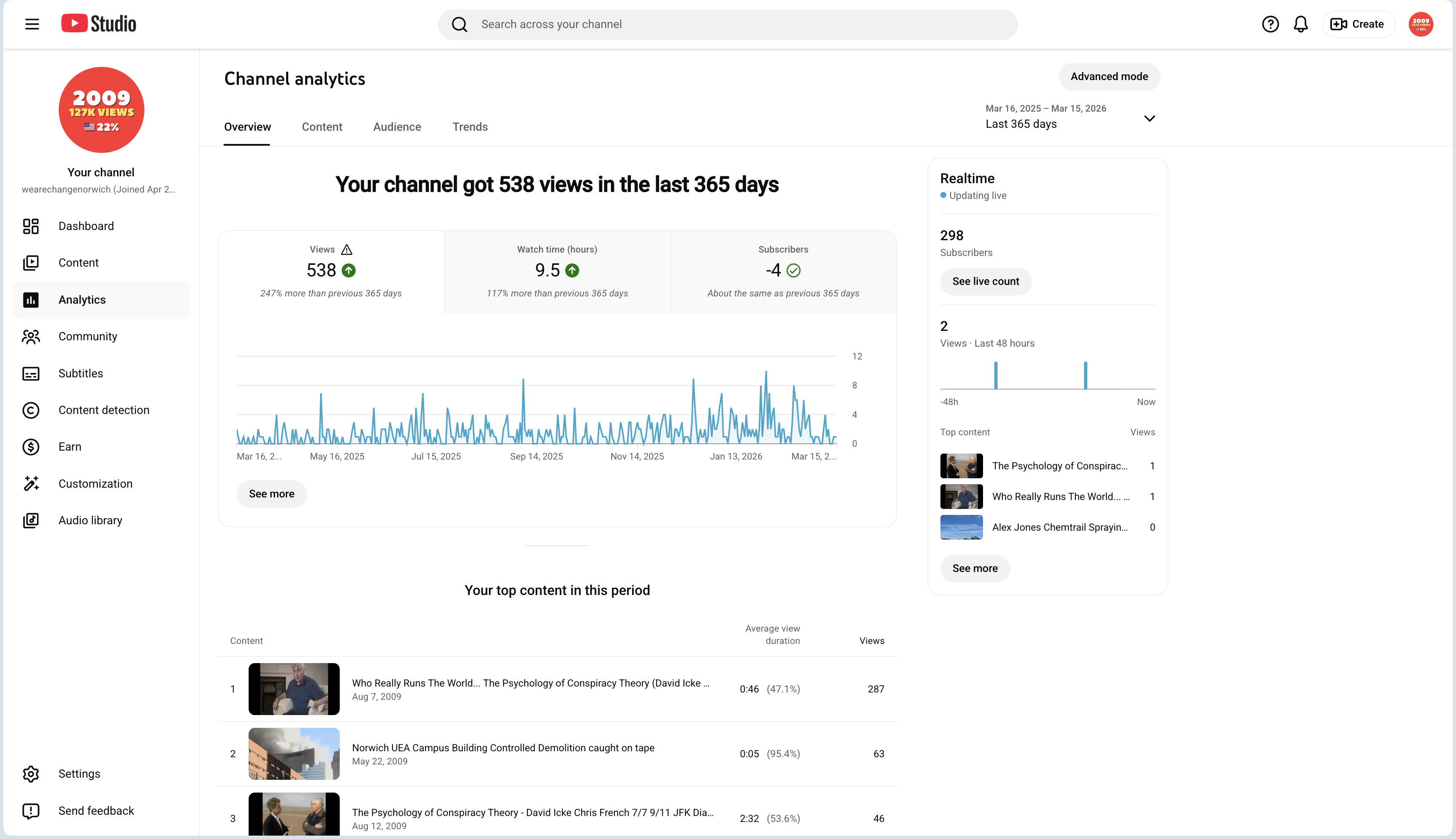Image resolution: width=1456 pixels, height=839 pixels.
Task: Switch to the Audience tab
Action: click(x=397, y=127)
